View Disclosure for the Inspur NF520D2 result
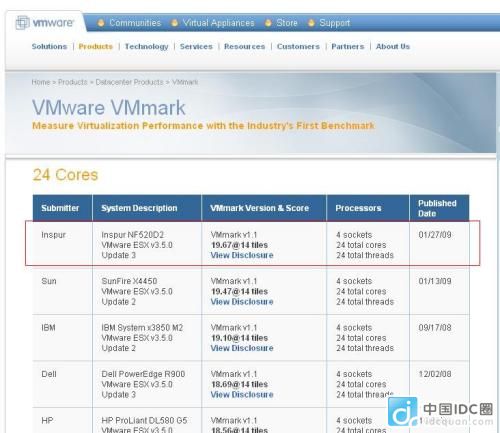This screenshot has height=433, width=500. point(242,255)
